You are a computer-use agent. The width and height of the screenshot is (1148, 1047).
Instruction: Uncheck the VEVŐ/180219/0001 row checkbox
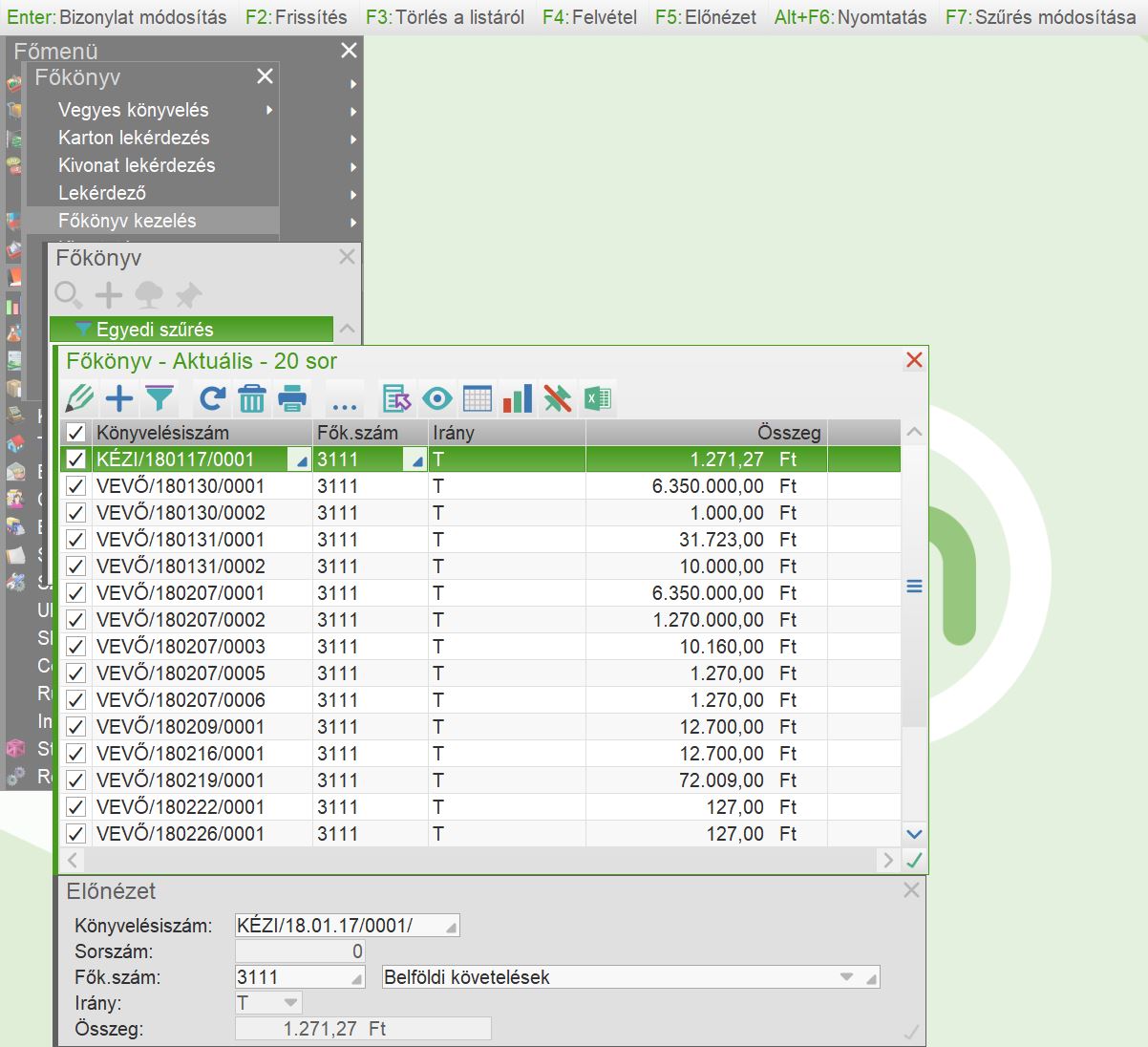[76, 780]
